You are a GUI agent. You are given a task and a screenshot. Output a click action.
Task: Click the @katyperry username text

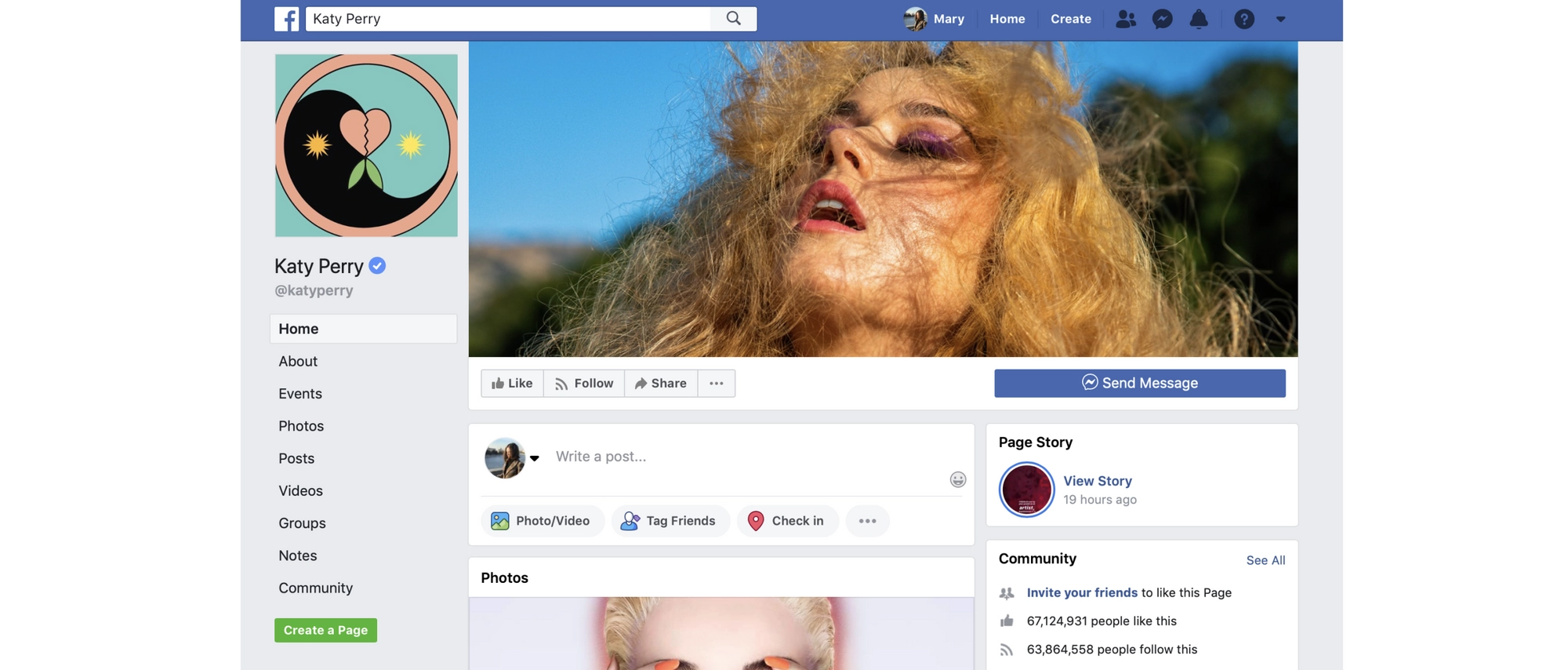click(314, 290)
